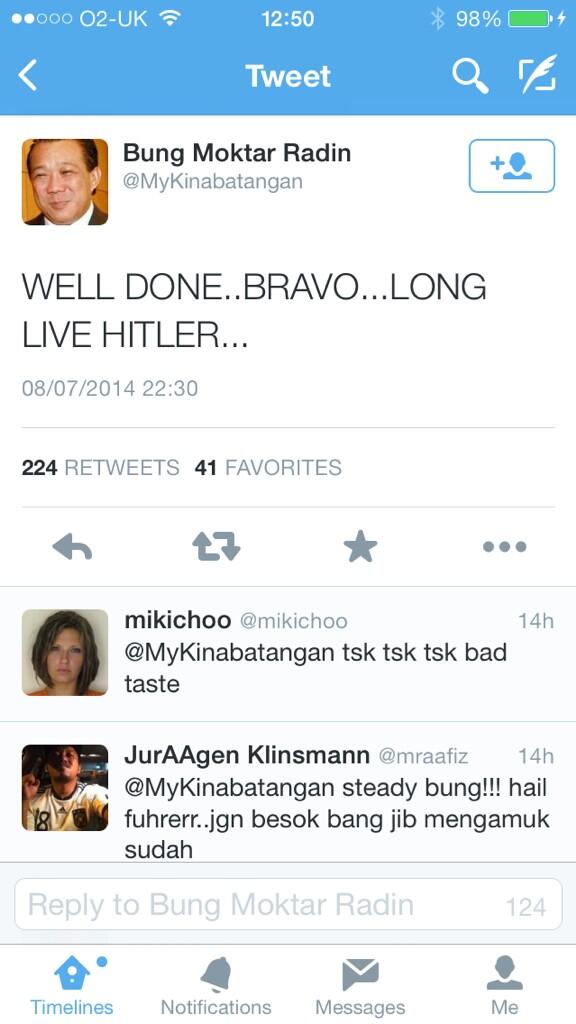576x1024 pixels.
Task: Reply using the arrow icon under tweet
Action: pyautogui.click(x=72, y=547)
